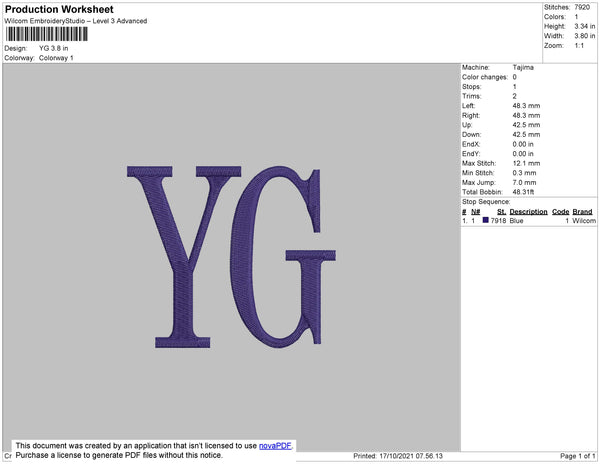
Task: Select the 'Blue' thread description
Action: 516,221
